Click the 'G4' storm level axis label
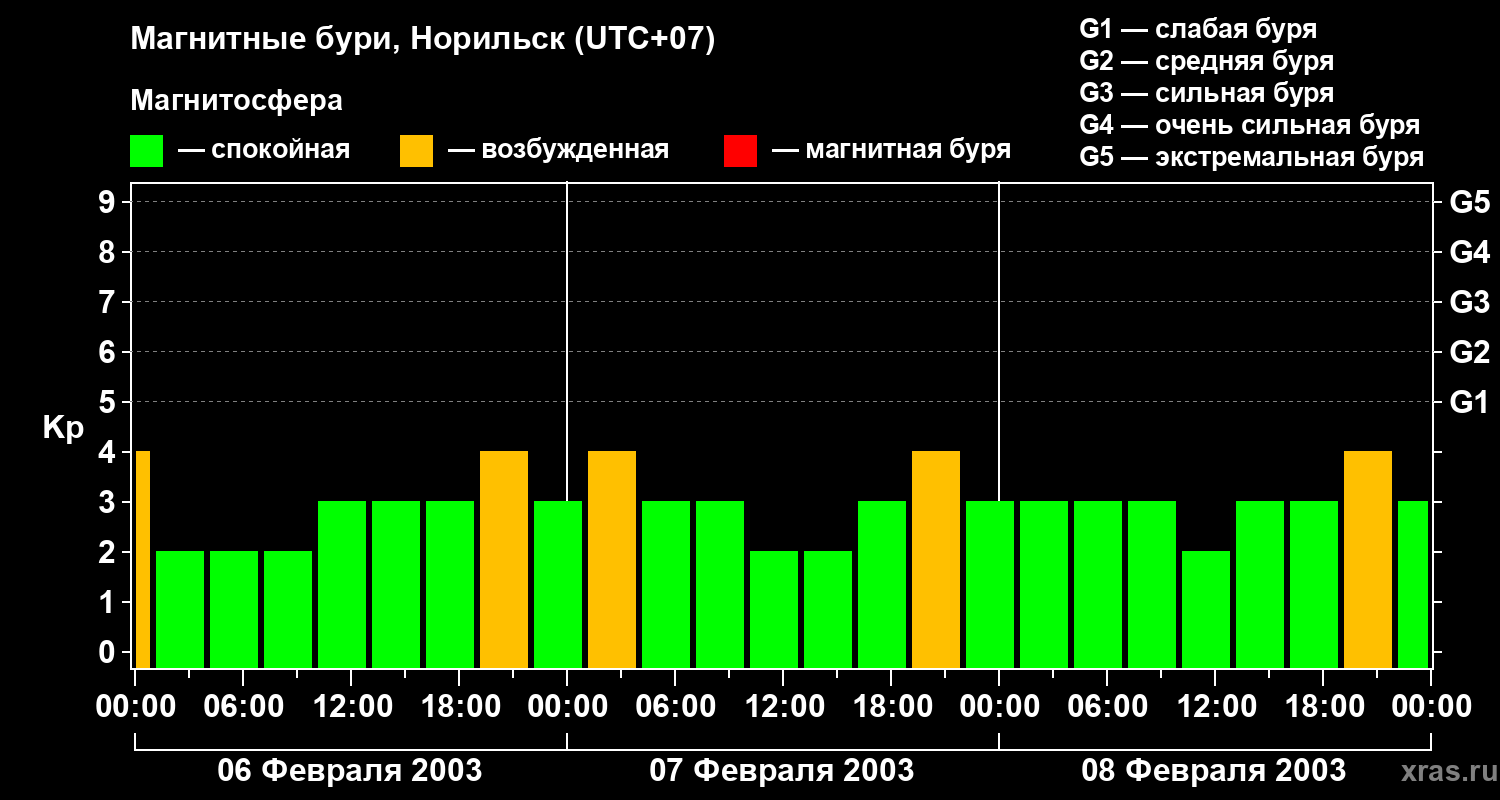1500x800 pixels. pos(1469,252)
